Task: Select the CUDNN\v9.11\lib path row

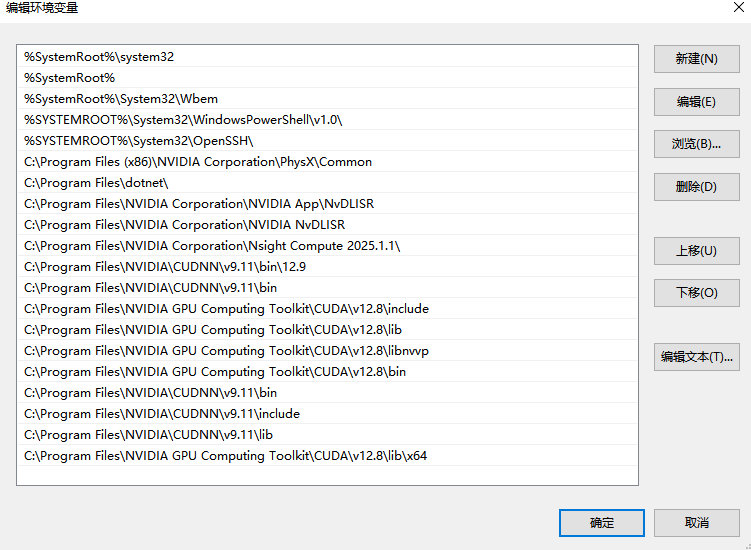Action: (x=328, y=435)
